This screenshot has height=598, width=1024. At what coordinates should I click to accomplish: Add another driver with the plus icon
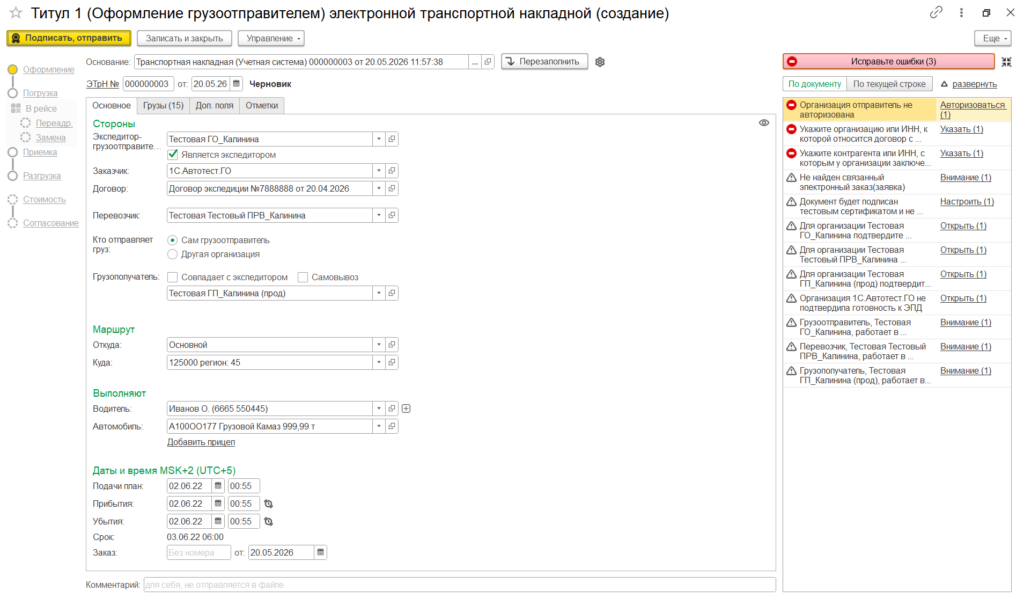(406, 409)
